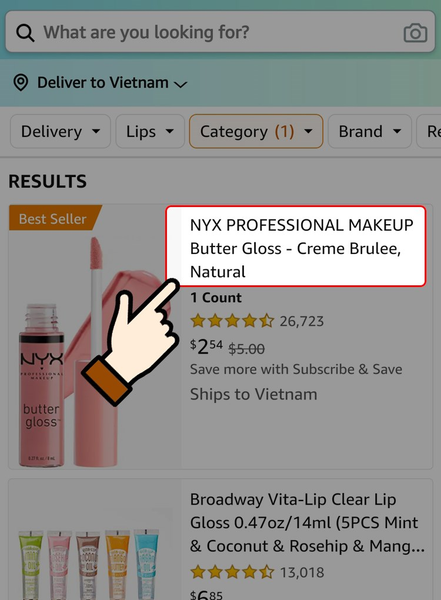Open camera search icon in search bar
Screen dimensions: 441x600
tap(415, 33)
